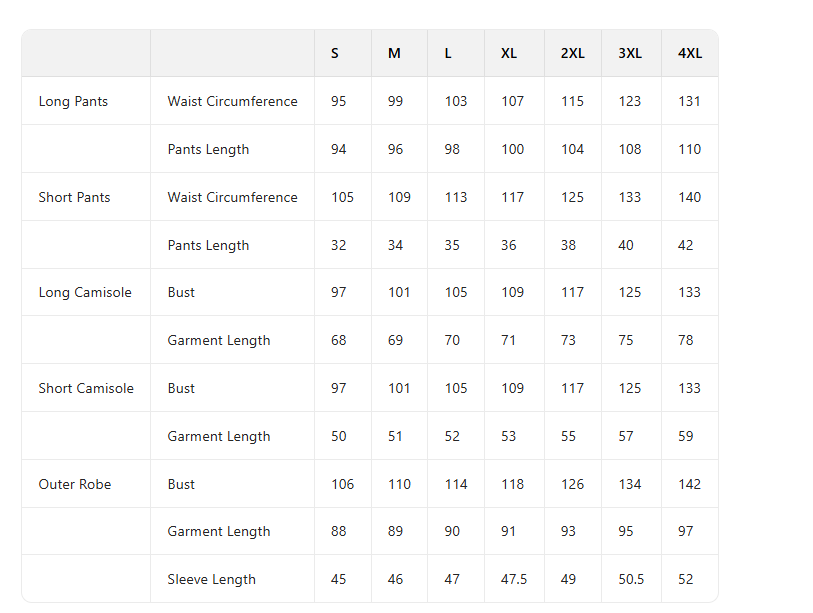Select the Sleeve Length measurement label

tap(211, 579)
